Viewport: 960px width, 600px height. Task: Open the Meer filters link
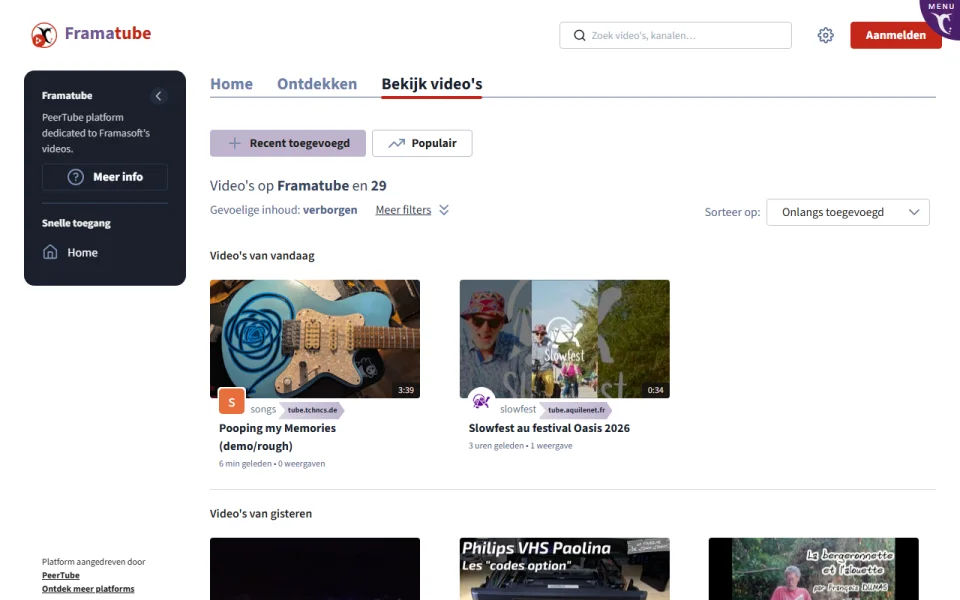[x=403, y=210]
